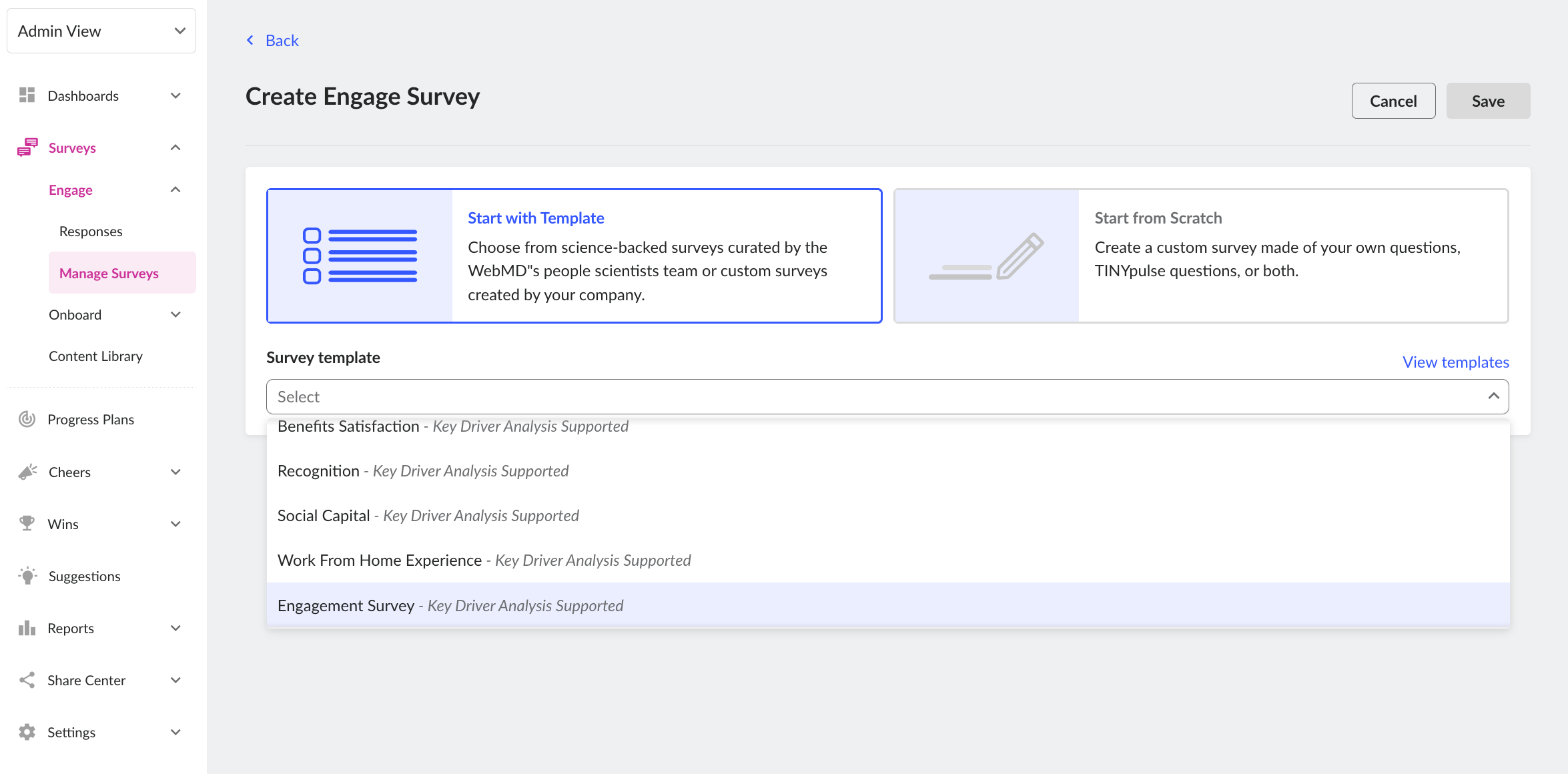Click the Wins trophy icon
The height and width of the screenshot is (774, 1568).
click(x=27, y=524)
